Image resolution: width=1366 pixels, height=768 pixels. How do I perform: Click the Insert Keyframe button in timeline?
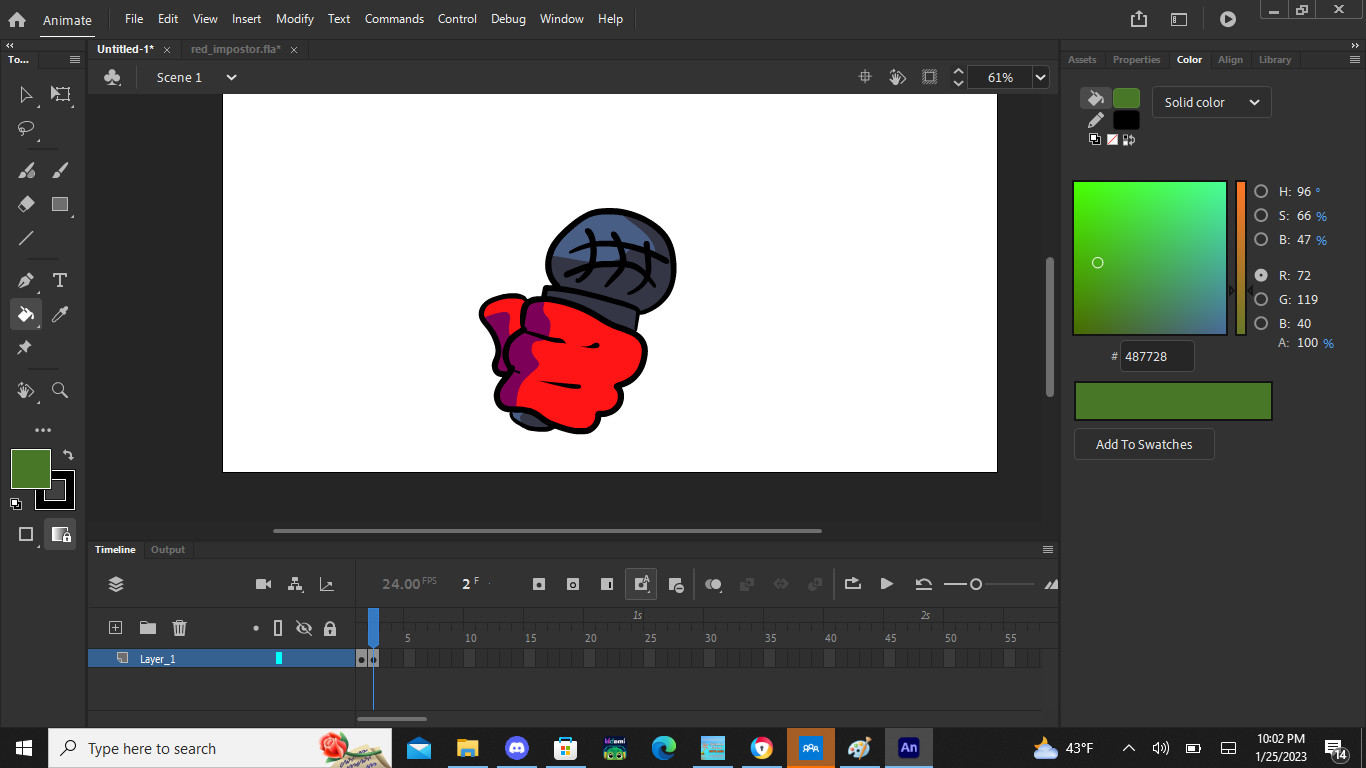[539, 584]
